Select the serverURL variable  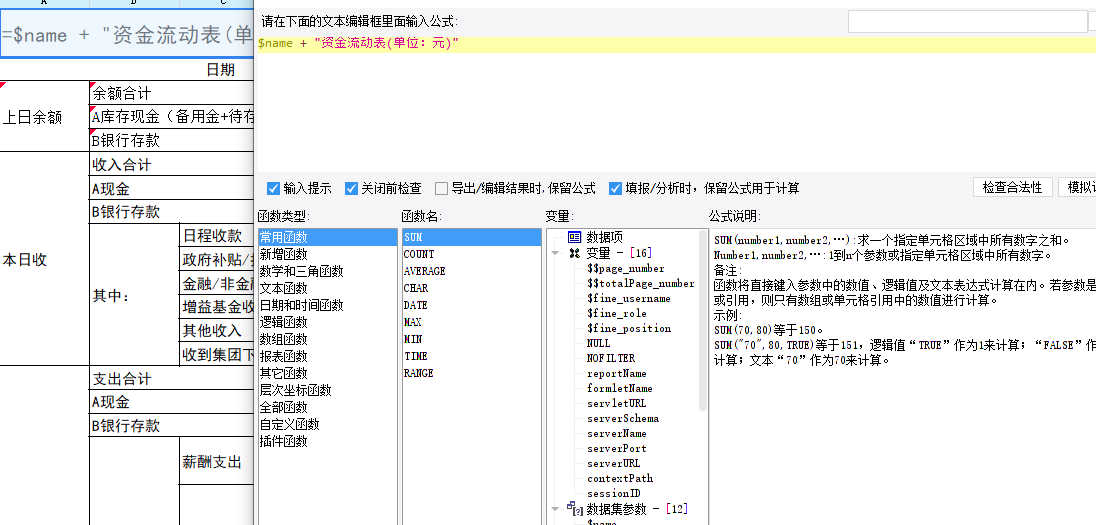(614, 463)
